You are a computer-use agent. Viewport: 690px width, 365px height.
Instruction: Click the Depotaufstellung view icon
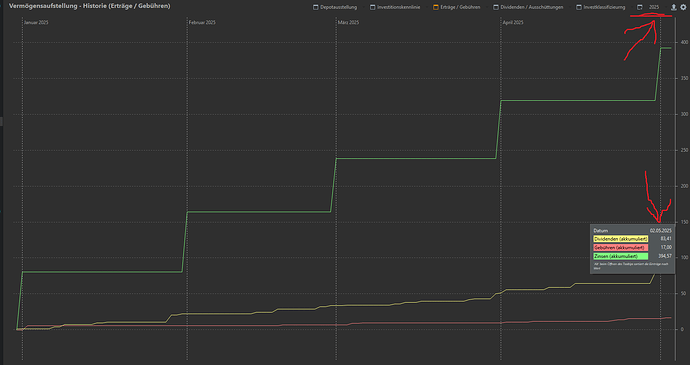tap(316, 7)
